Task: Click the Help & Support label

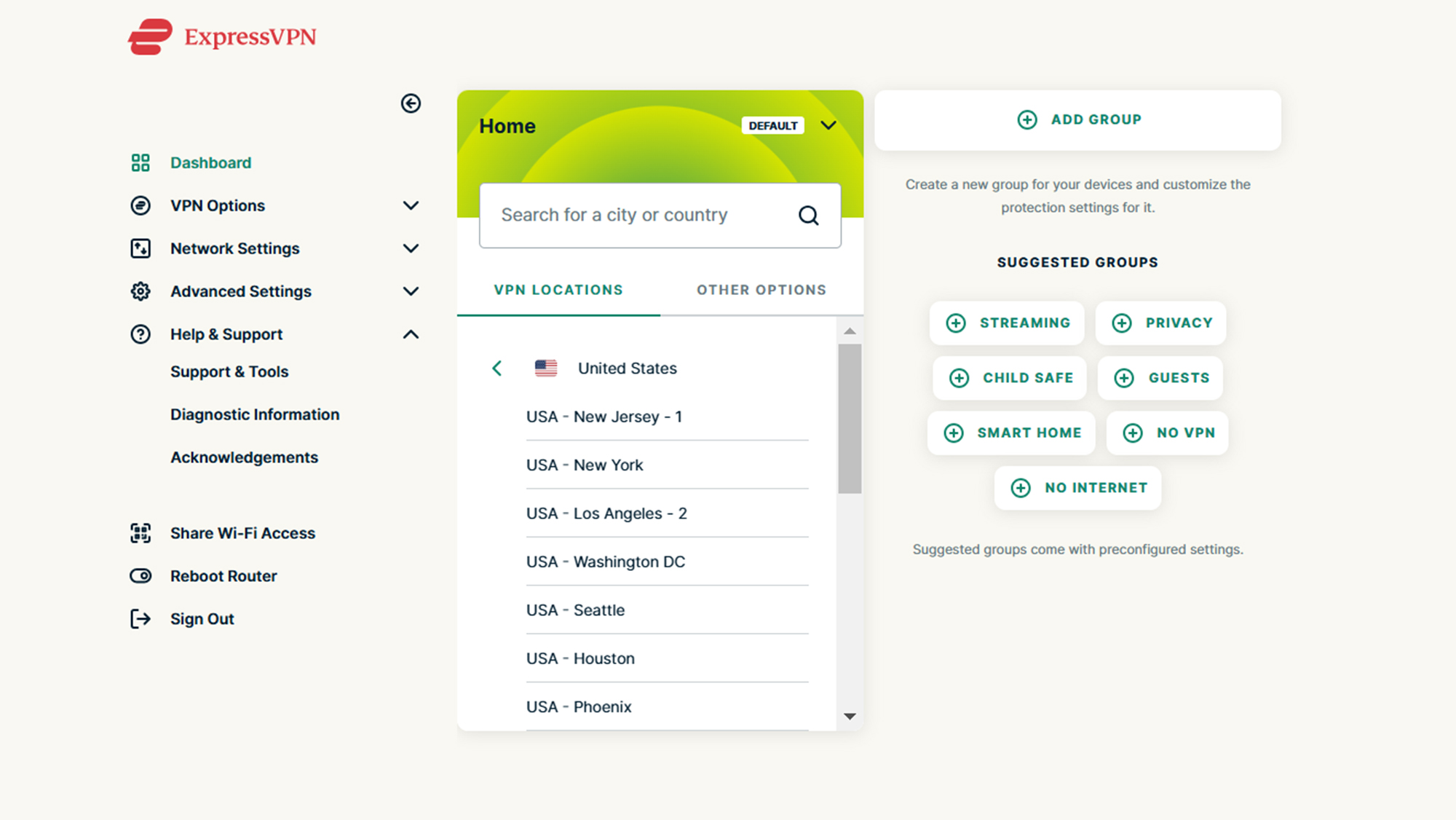Action: [x=226, y=334]
